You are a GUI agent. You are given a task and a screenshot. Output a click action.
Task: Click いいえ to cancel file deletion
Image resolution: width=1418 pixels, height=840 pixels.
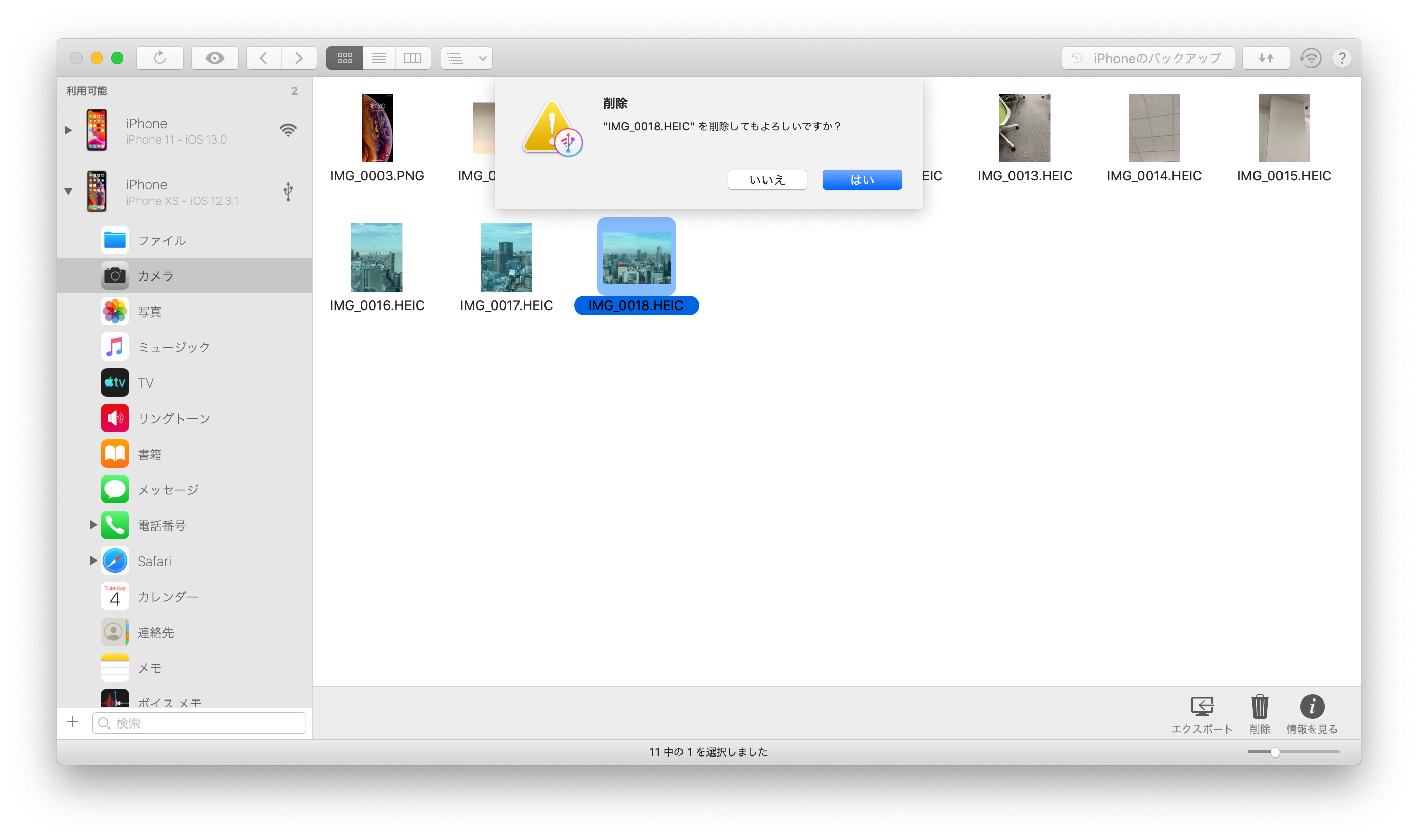766,179
